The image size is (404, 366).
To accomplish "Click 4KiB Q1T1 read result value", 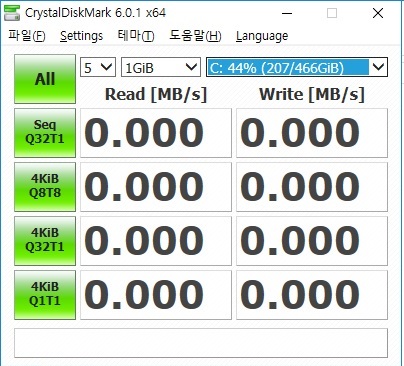I will 156,295.
